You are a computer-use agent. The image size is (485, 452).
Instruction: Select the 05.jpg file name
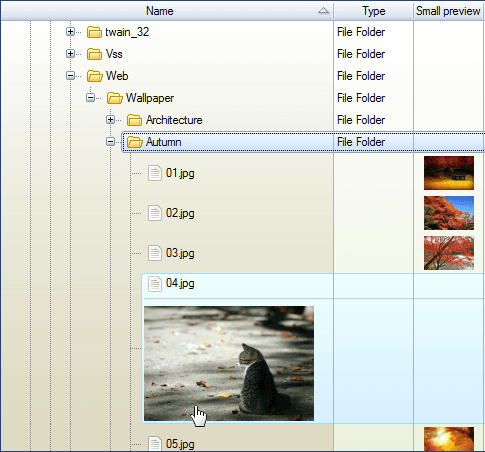coord(180,444)
